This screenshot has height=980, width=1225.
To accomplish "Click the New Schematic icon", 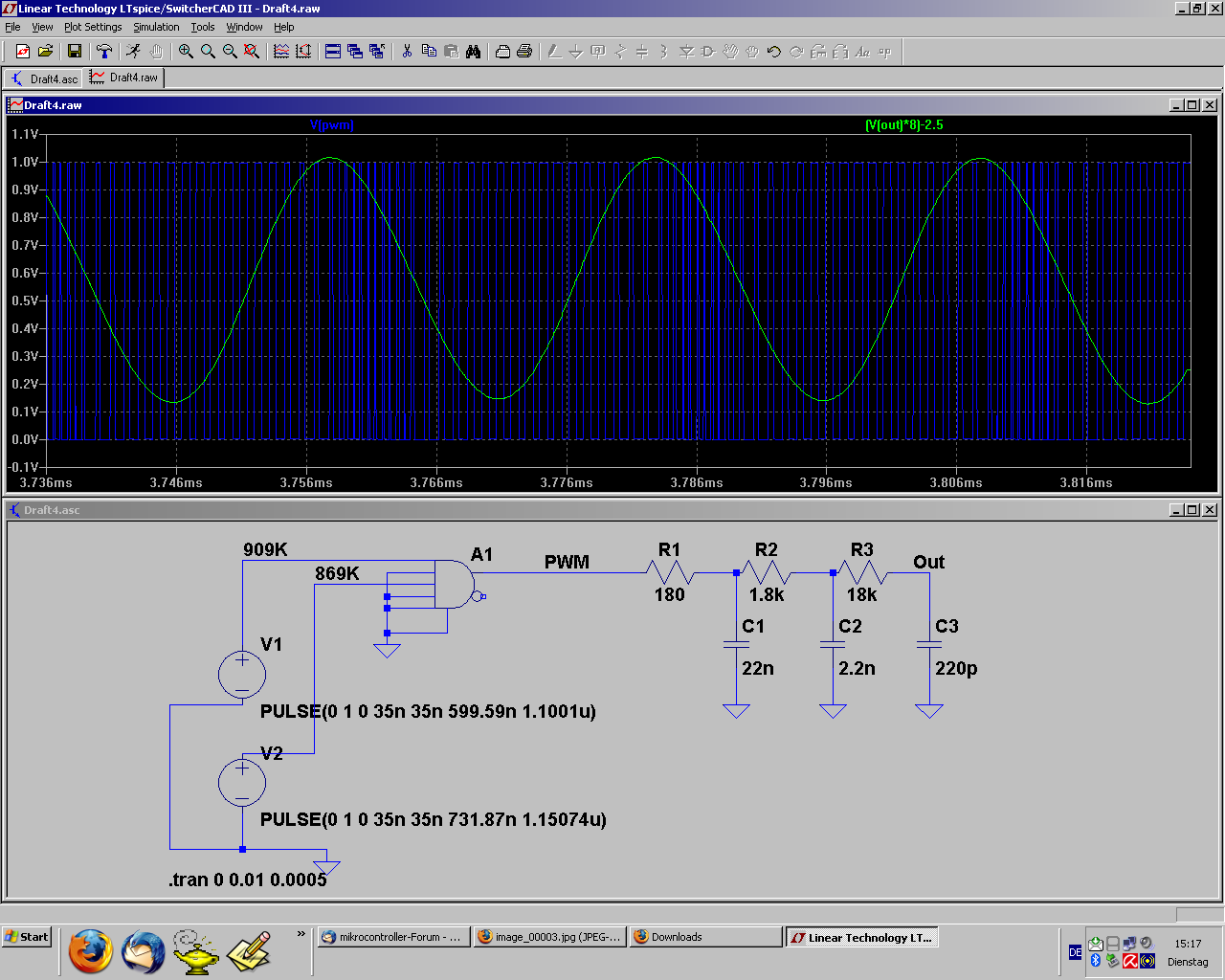I will (x=23, y=52).
